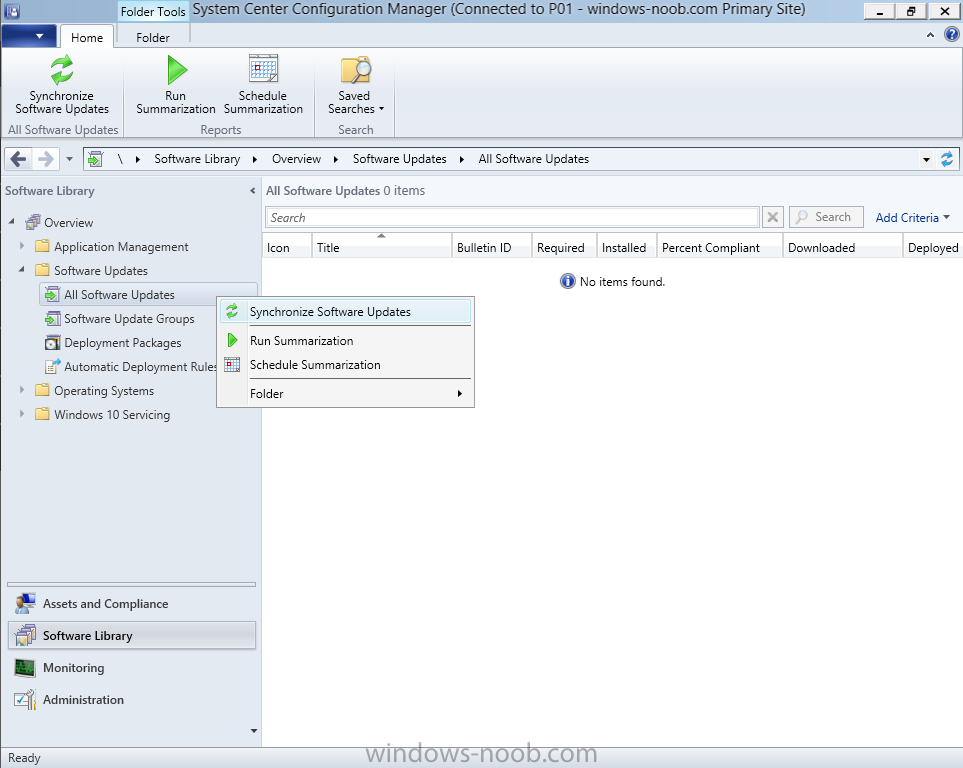Sort by the Installed column header
The image size is (963, 768).
pyautogui.click(x=626, y=247)
